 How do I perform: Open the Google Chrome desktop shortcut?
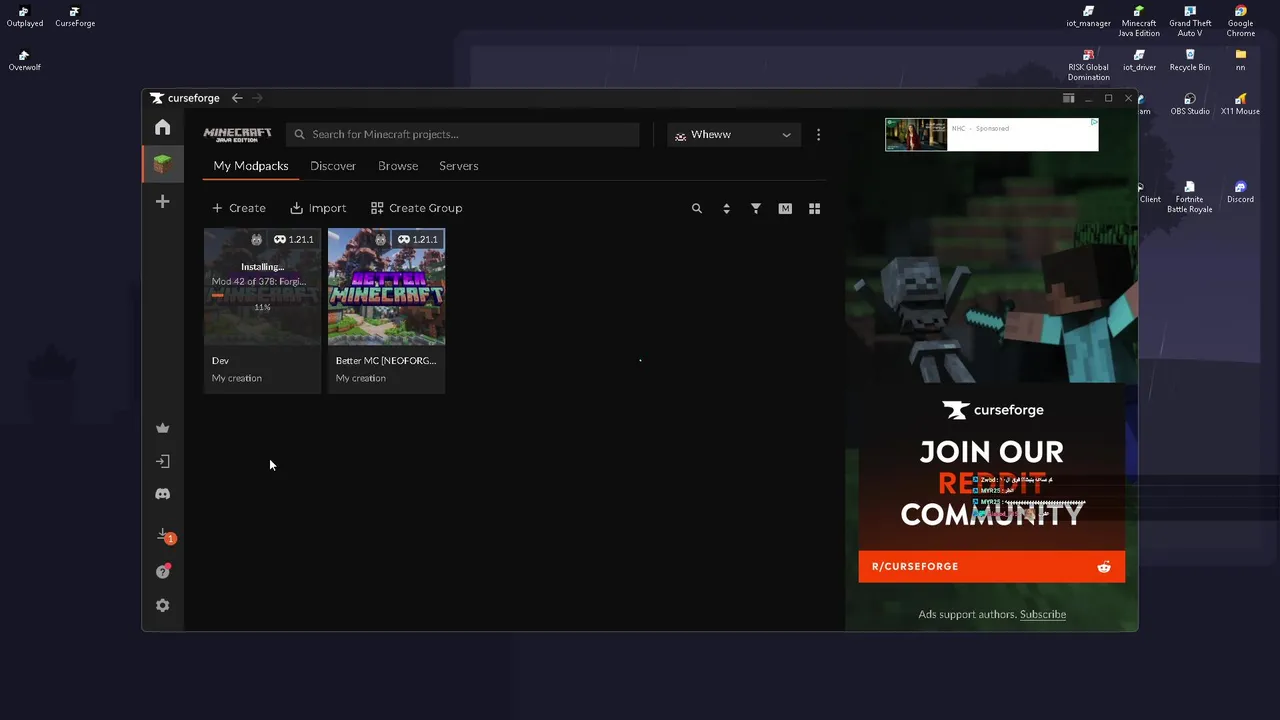pos(1240,22)
